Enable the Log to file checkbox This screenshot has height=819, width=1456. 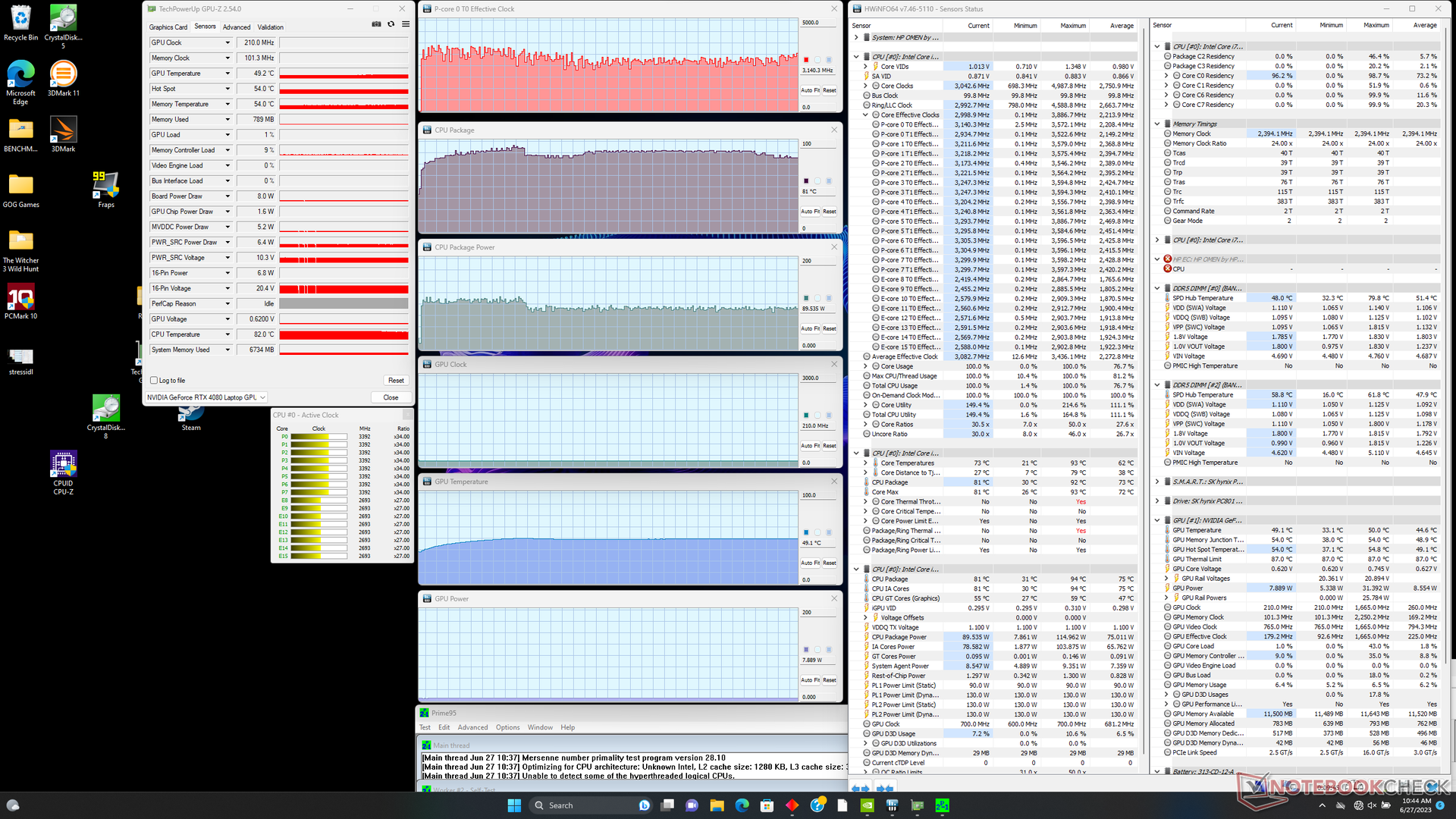coord(154,381)
